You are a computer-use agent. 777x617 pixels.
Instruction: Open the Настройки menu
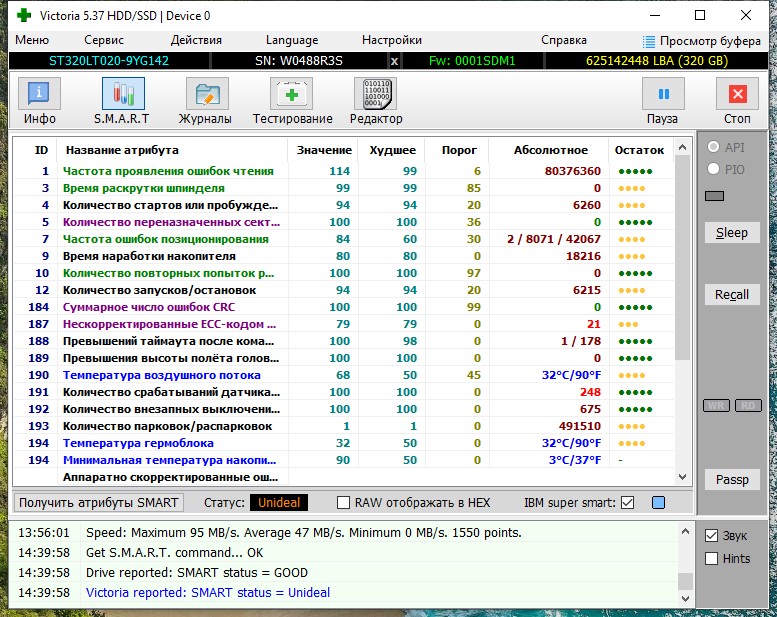[392, 40]
